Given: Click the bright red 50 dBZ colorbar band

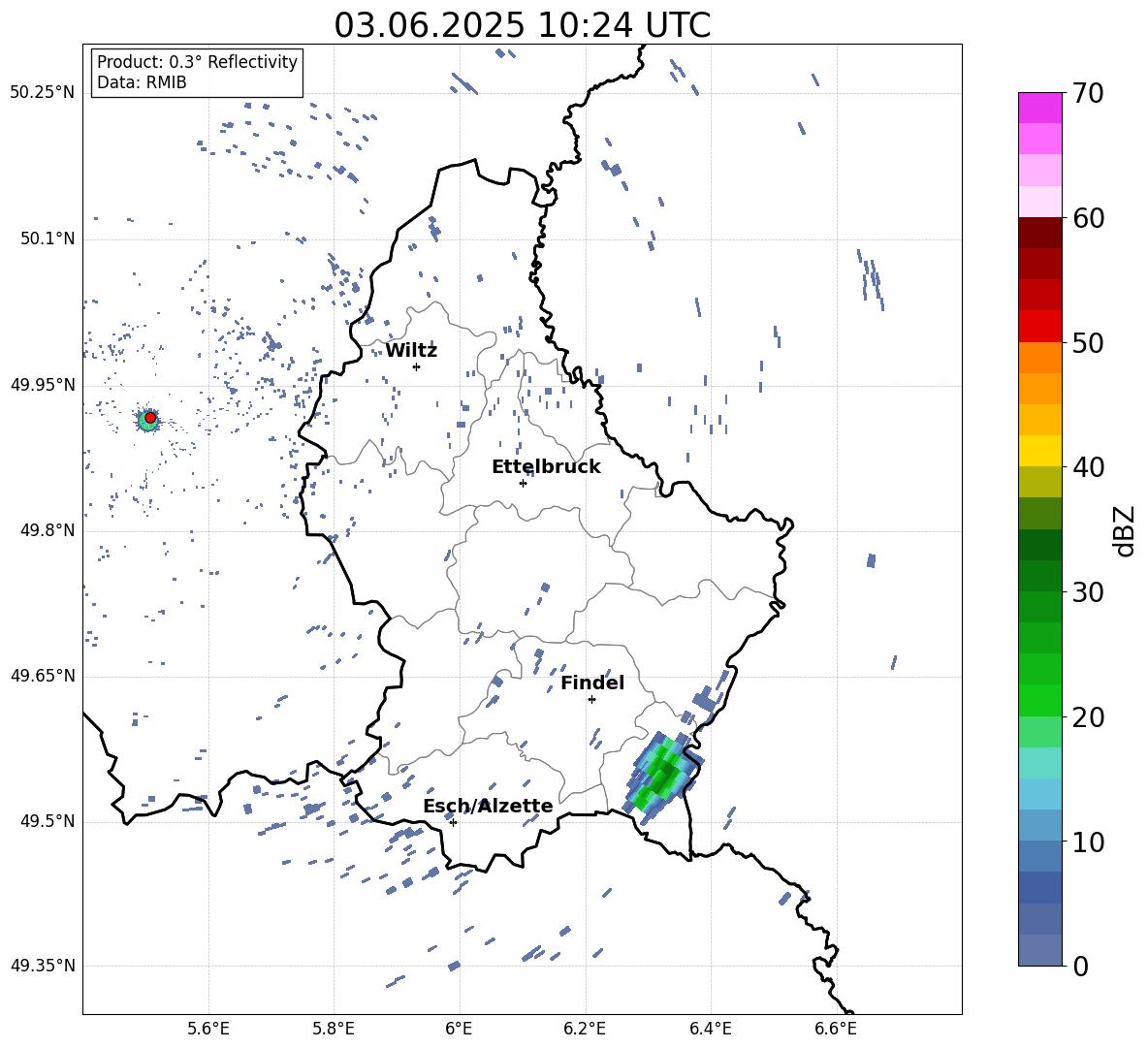Looking at the screenshot, I should [1039, 326].
